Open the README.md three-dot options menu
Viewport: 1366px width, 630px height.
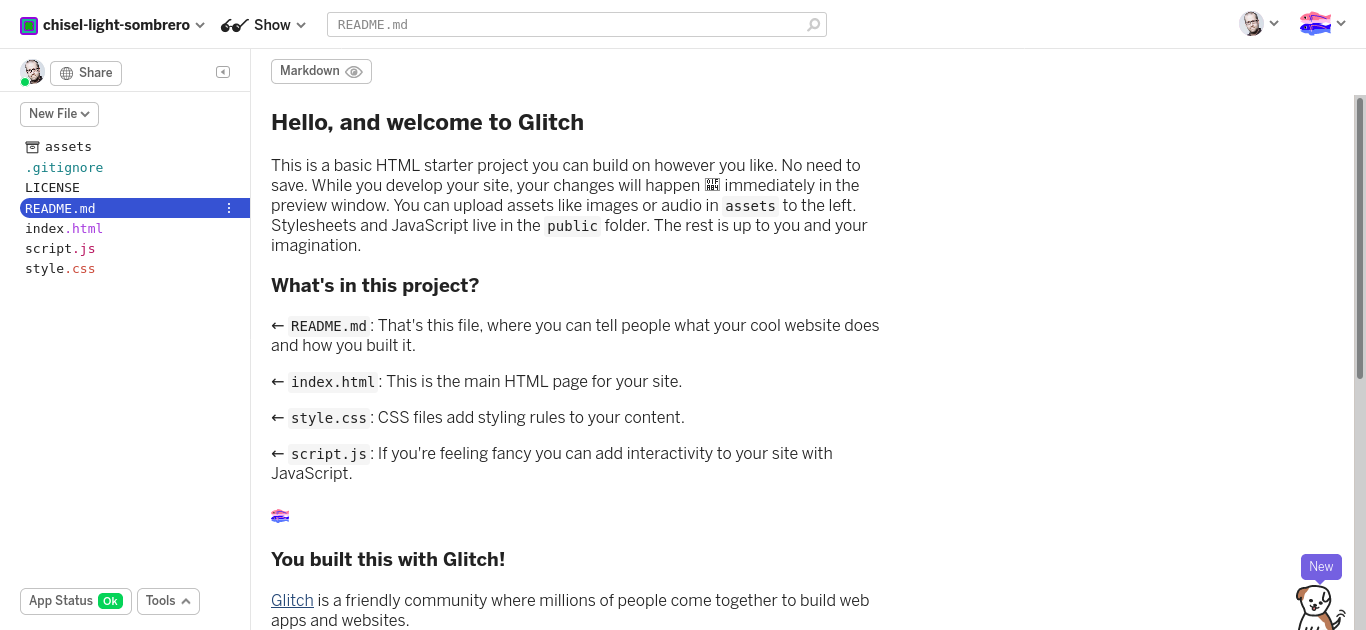[x=229, y=208]
